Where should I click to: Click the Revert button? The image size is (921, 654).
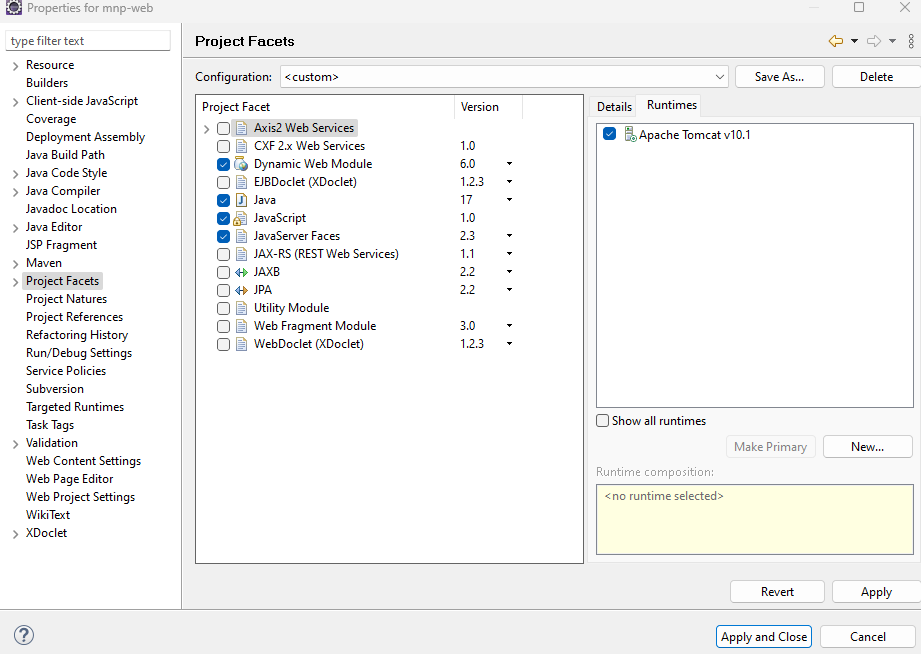(x=777, y=592)
